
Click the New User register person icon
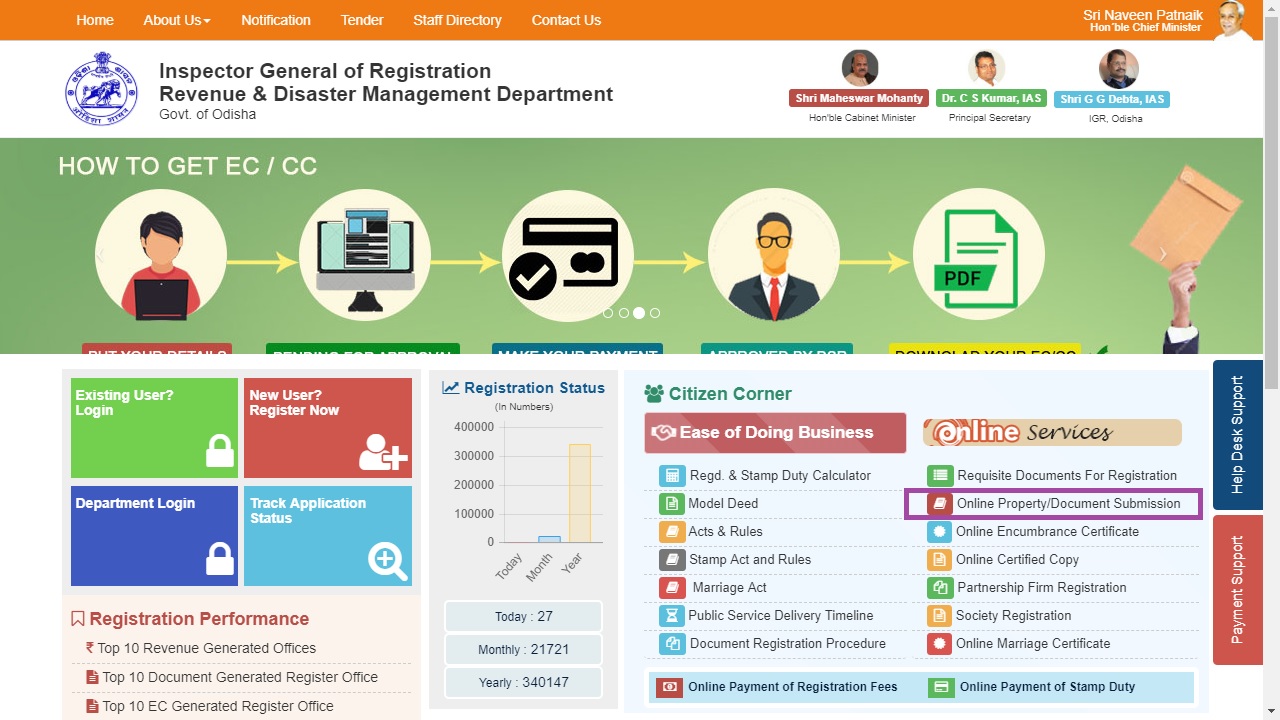[383, 452]
